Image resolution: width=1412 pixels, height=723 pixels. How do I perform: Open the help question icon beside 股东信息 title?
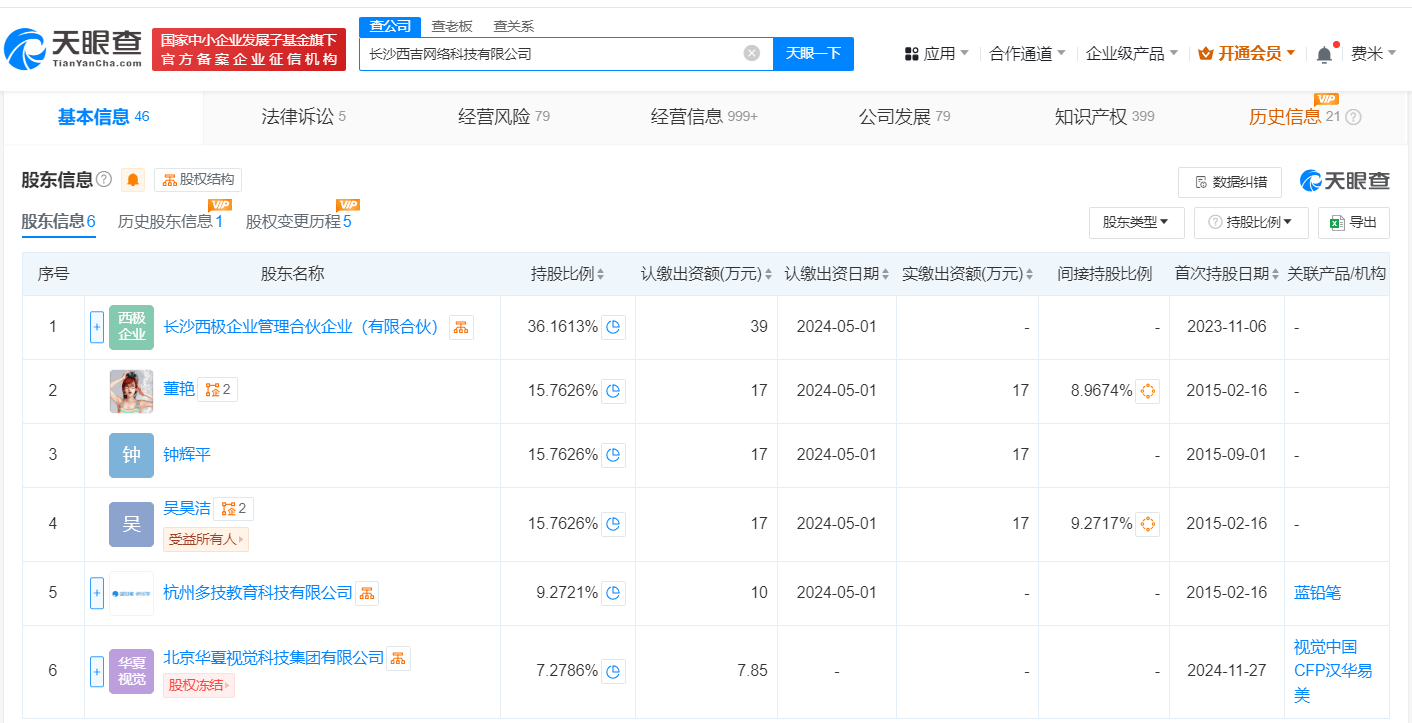[104, 180]
